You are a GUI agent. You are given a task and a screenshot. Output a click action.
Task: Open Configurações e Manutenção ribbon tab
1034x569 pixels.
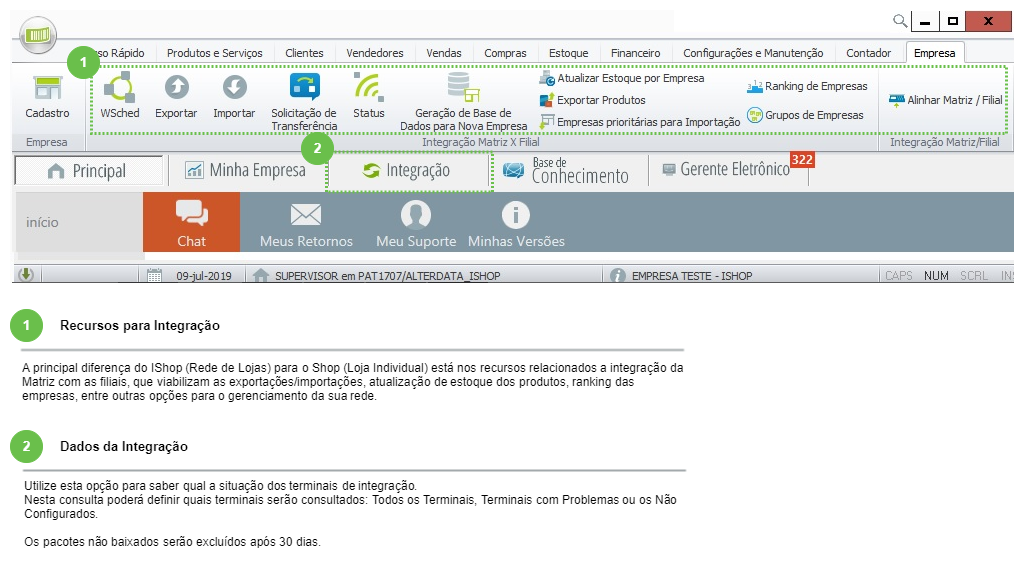pyautogui.click(x=753, y=53)
